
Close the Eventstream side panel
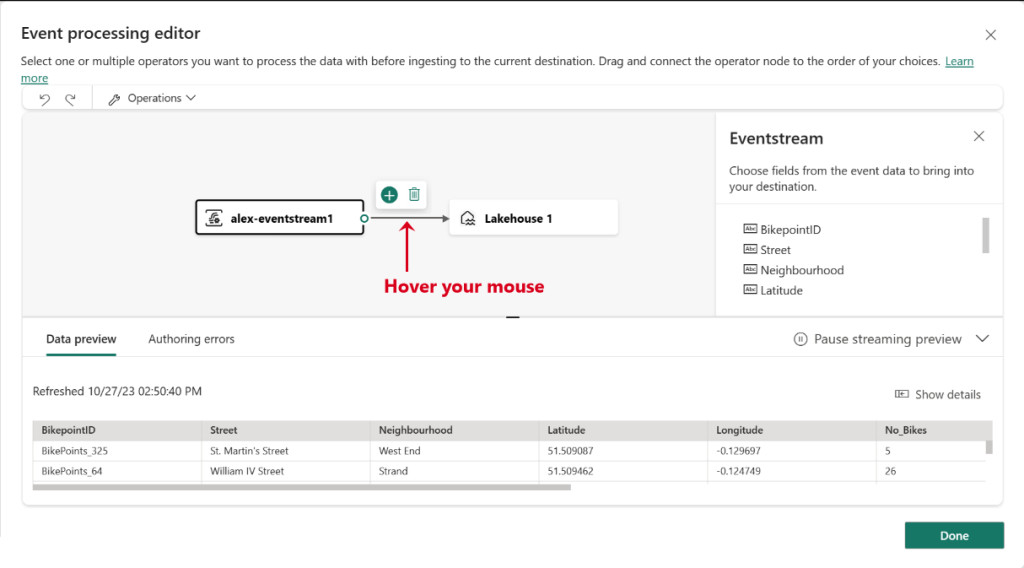[979, 137]
